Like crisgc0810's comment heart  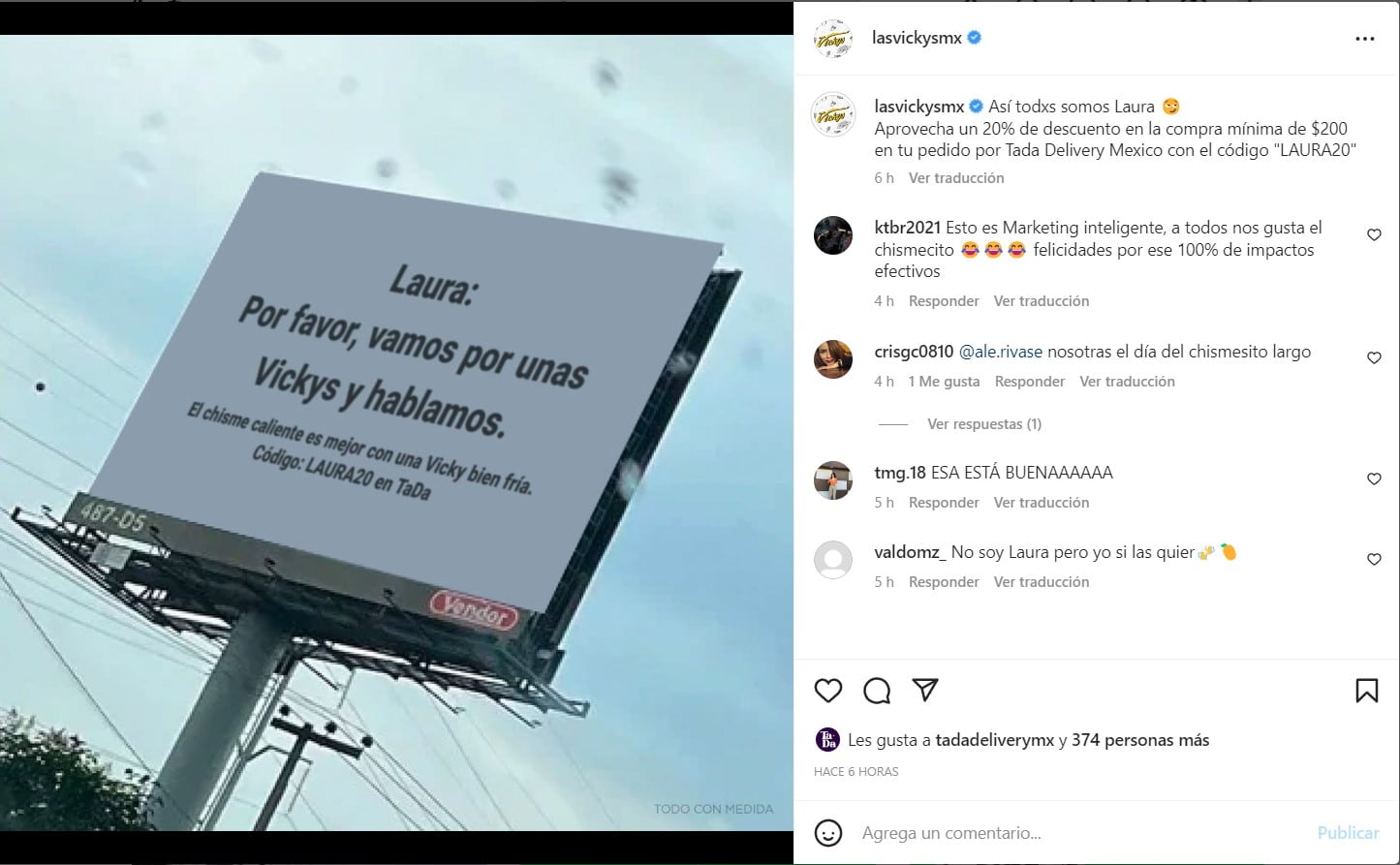[x=1374, y=358]
